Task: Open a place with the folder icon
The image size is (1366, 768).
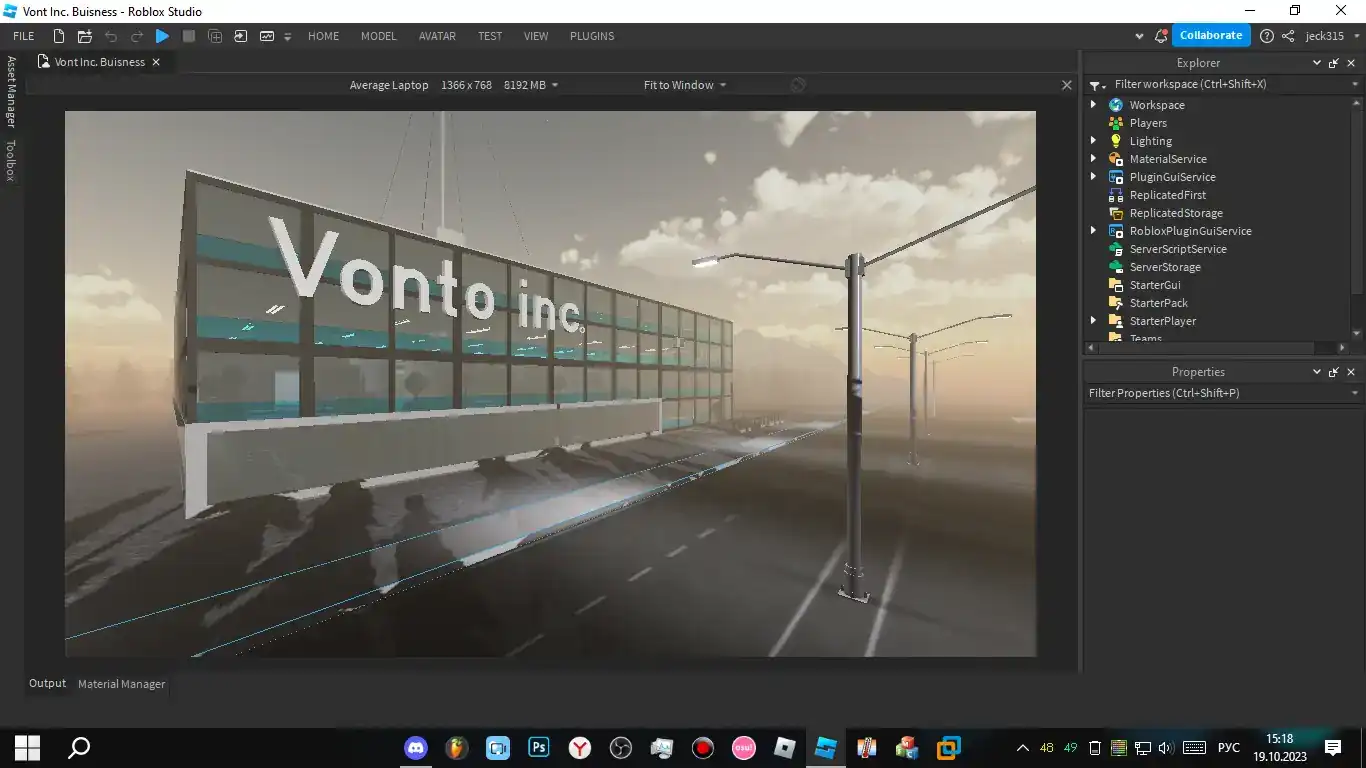Action: (85, 36)
